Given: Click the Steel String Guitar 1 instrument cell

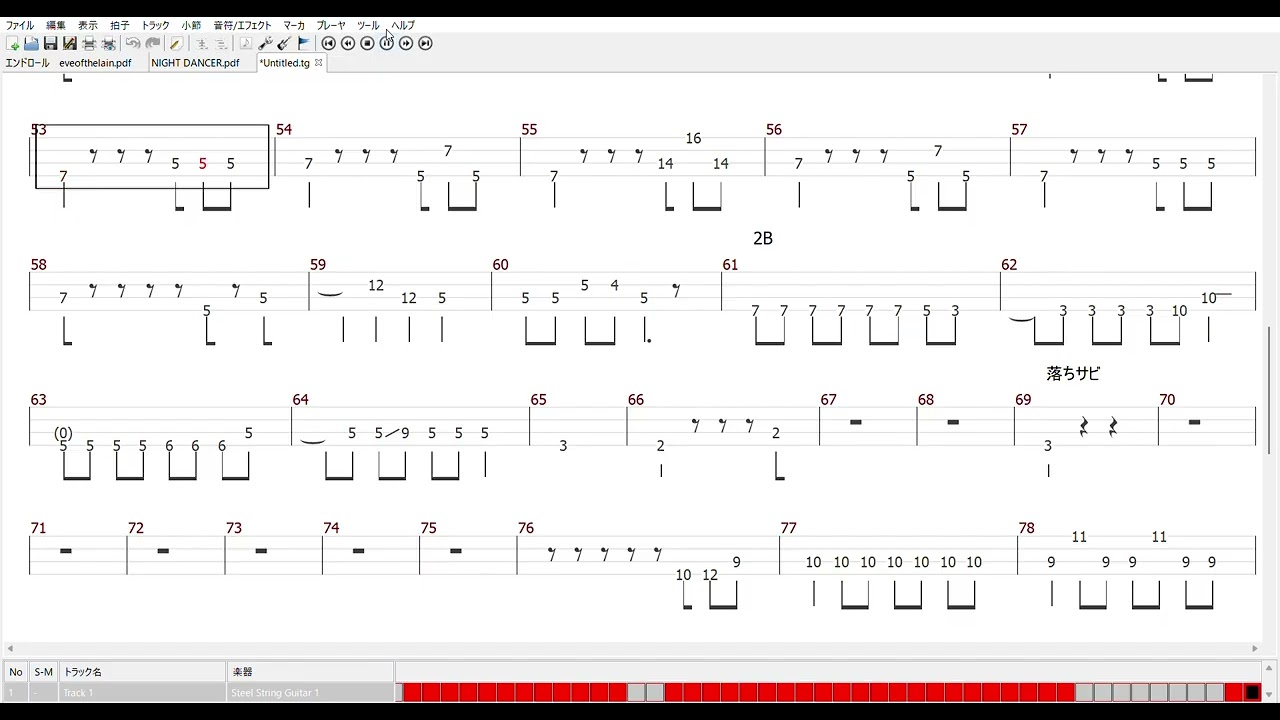Looking at the screenshot, I should pos(311,692).
